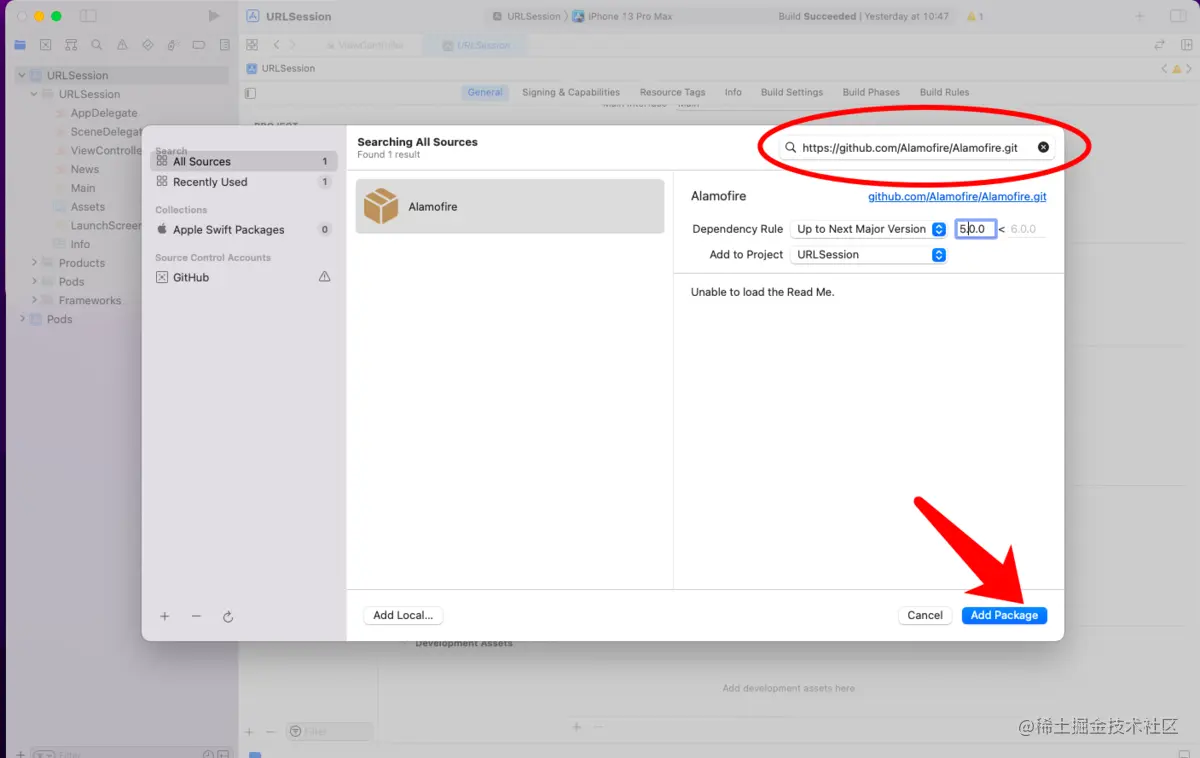Switch to the Build Settings tab
Screen dimensions: 1200x758
tap(792, 92)
